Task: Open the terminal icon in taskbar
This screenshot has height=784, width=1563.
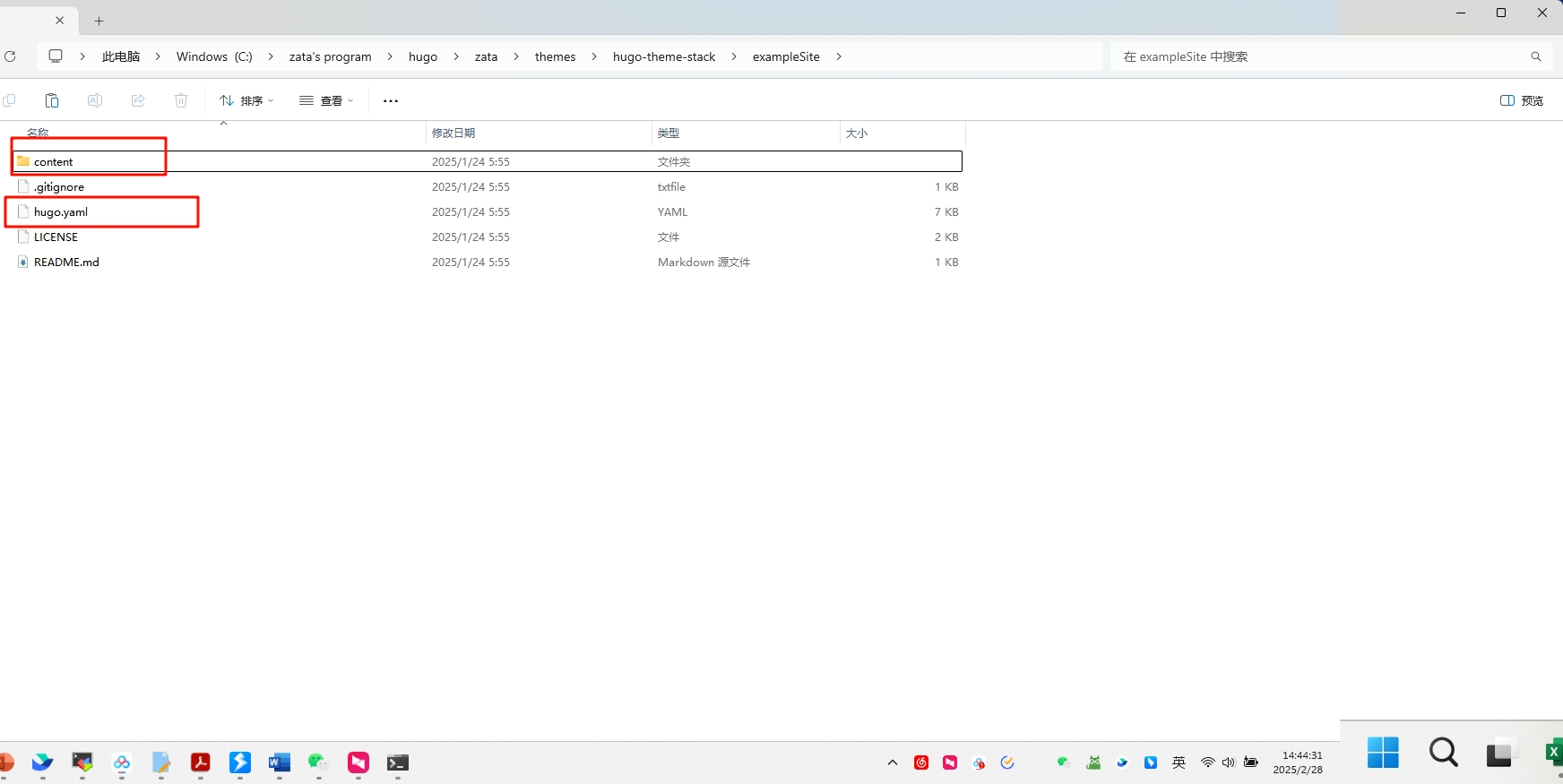Action: click(398, 762)
